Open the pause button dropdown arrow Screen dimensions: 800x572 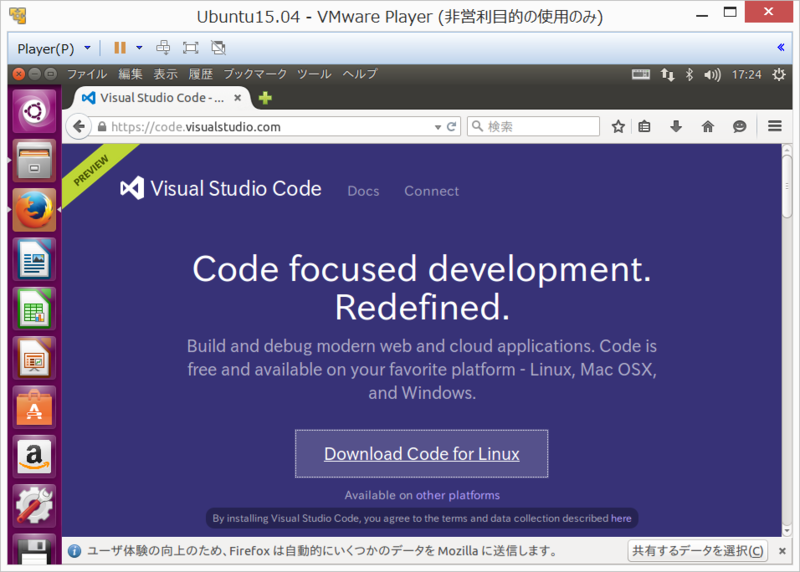139,48
